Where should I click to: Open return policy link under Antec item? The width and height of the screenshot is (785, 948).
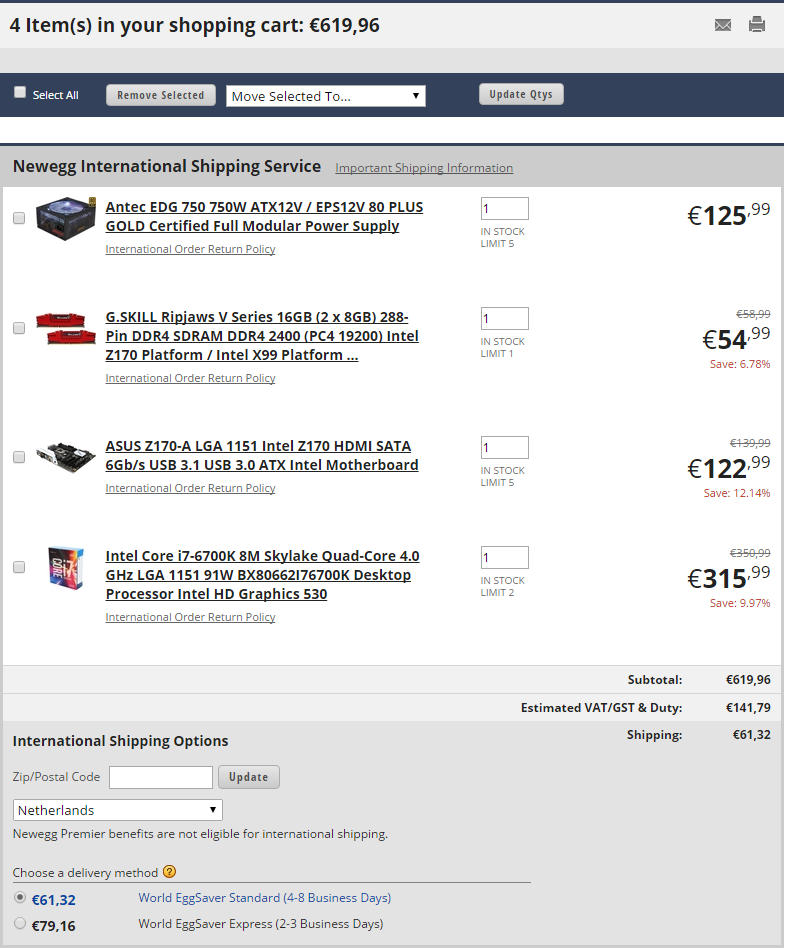[x=191, y=249]
